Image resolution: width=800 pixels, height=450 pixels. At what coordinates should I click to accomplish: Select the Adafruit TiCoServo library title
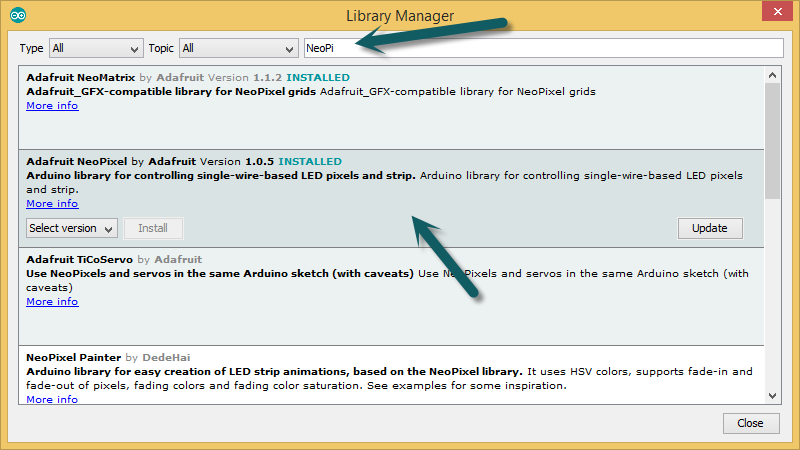click(x=79, y=259)
